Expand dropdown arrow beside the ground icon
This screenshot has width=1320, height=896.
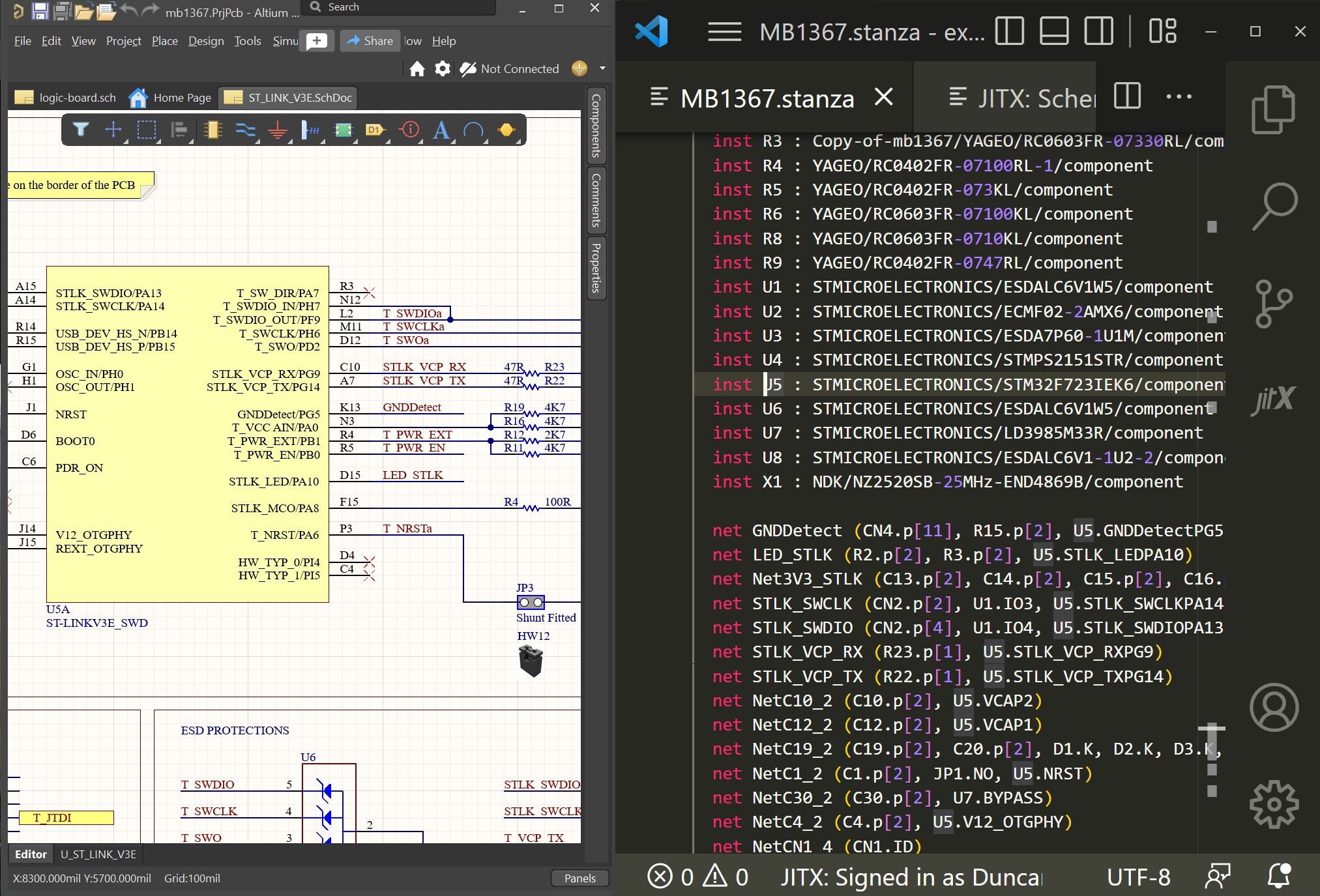tap(602, 68)
